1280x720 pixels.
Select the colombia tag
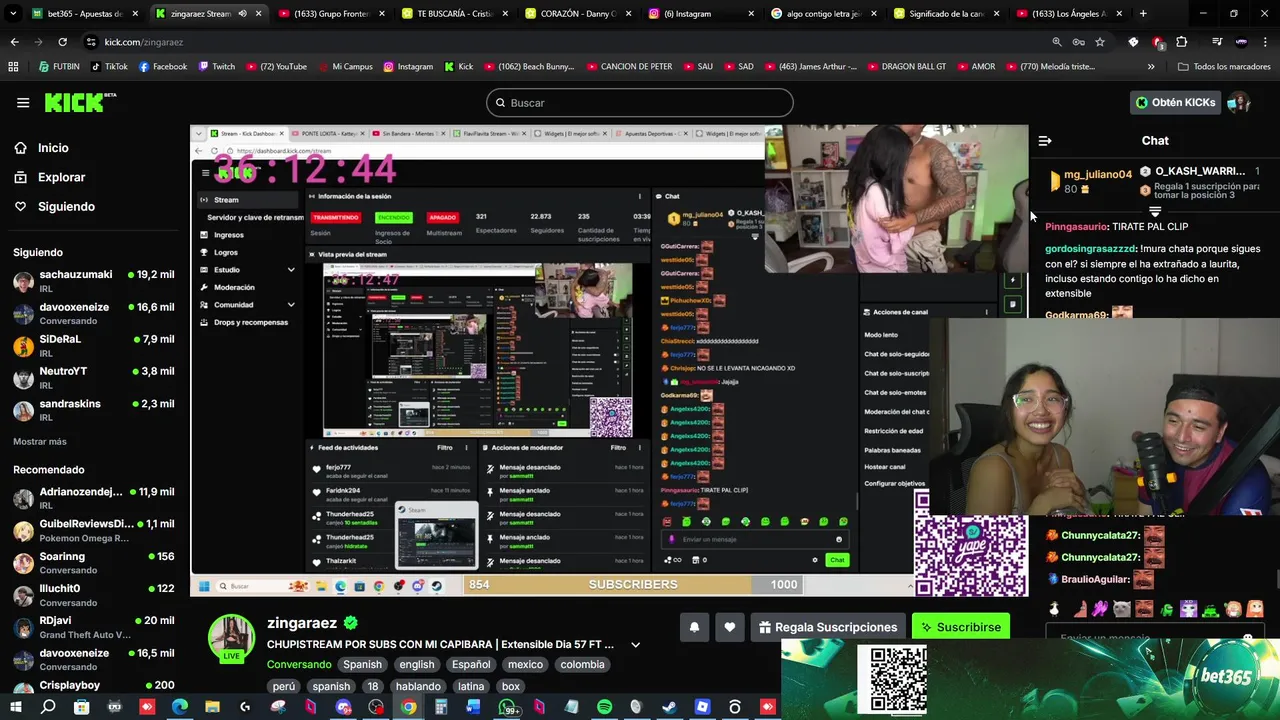pos(582,664)
